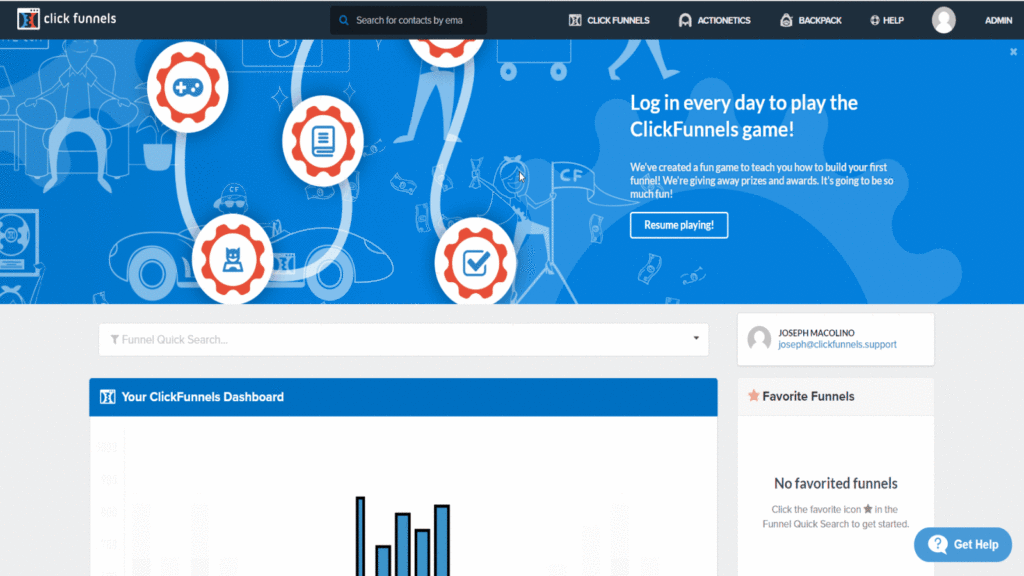
Task: Click joseph@clickfunnels.support email link
Action: click(x=837, y=345)
